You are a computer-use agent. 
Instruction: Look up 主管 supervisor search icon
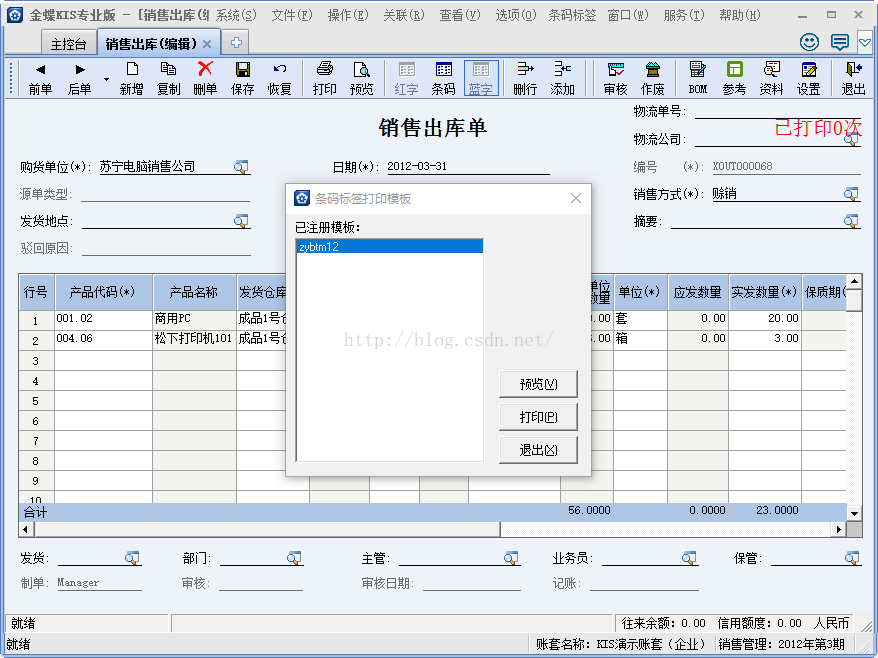511,558
